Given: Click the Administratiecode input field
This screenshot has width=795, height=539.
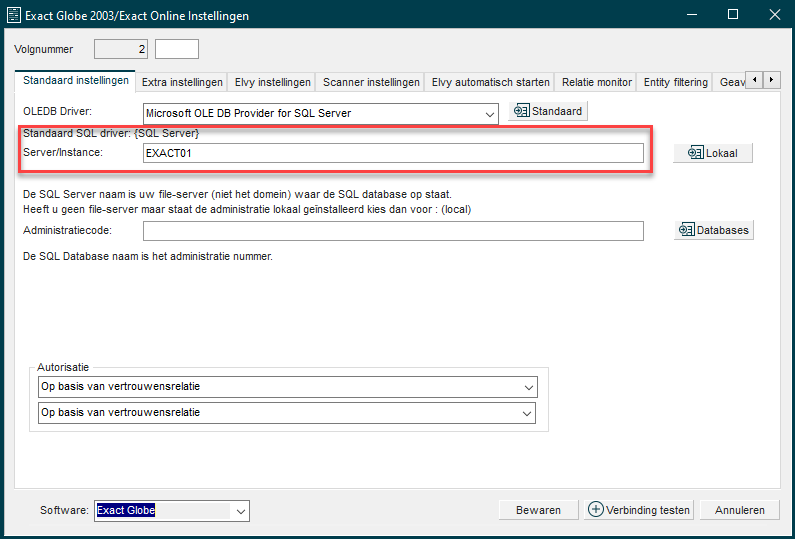Looking at the screenshot, I should pyautogui.click(x=393, y=231).
